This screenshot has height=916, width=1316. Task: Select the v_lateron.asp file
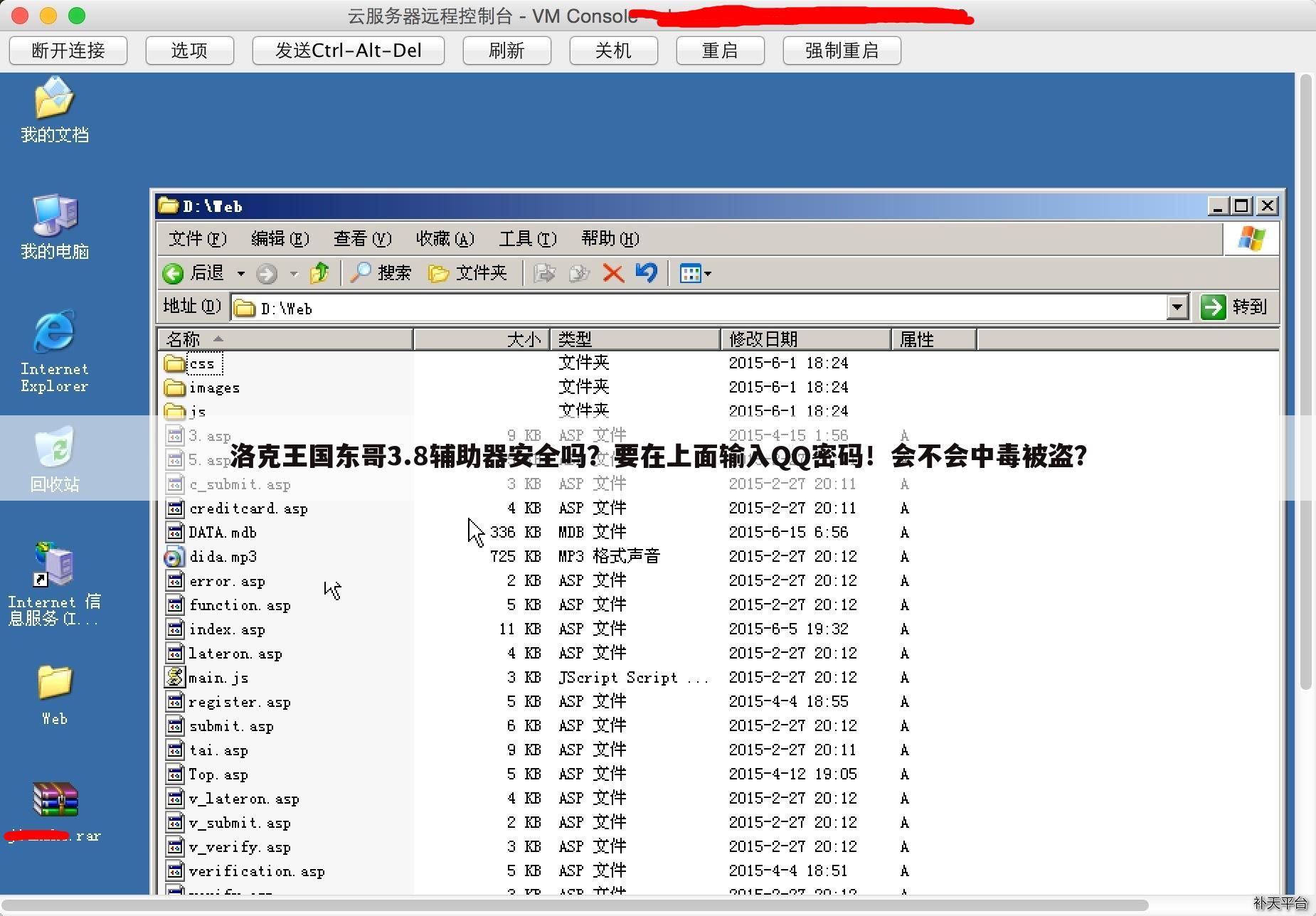(x=233, y=799)
